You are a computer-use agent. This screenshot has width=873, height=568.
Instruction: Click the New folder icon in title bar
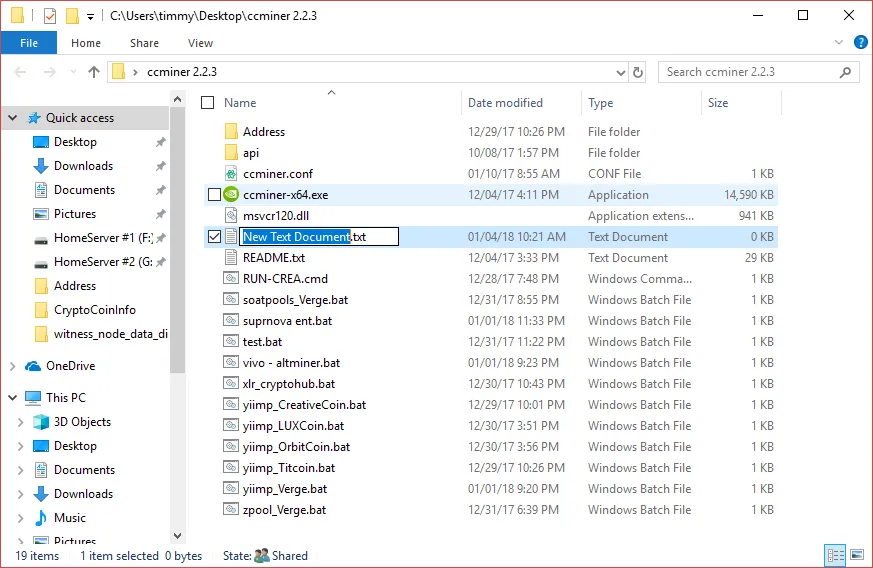pos(72,16)
